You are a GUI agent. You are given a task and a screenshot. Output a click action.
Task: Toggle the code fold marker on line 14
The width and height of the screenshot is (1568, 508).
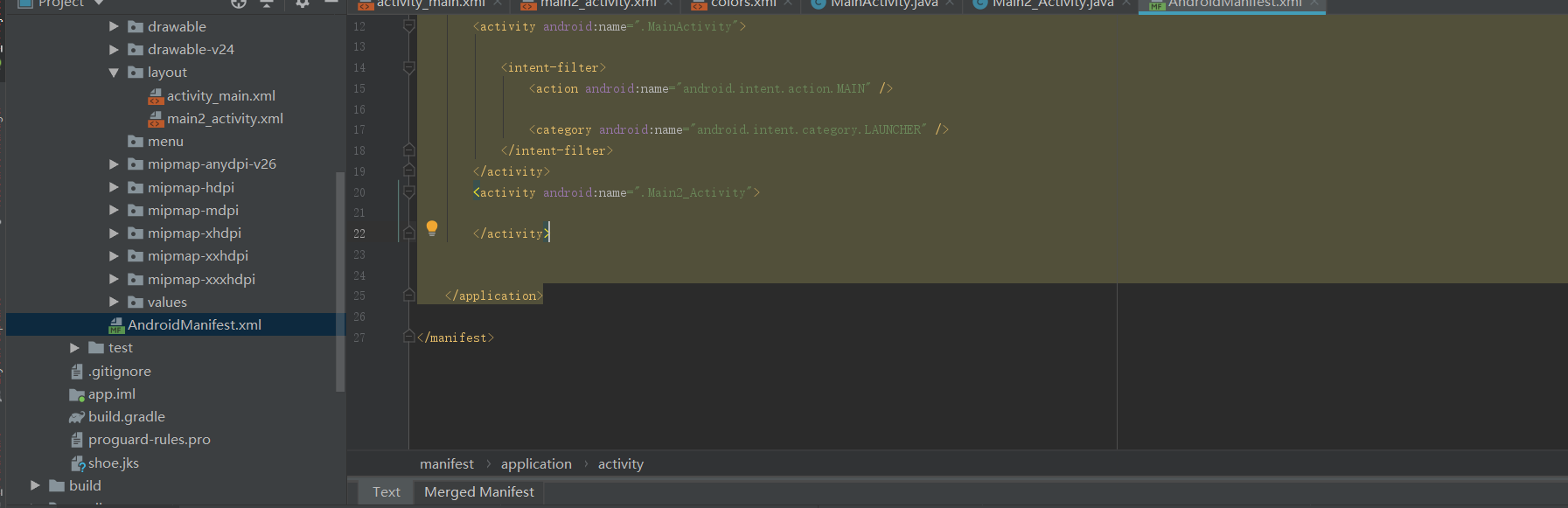pyautogui.click(x=408, y=67)
